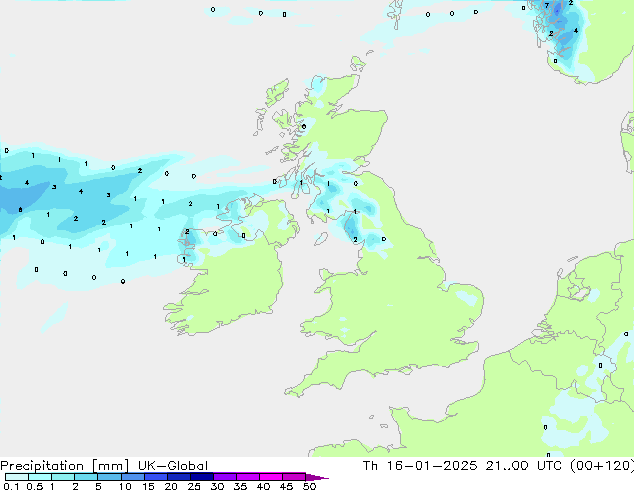Viewport: 634px width, 490px height.
Task: Click the above-50 arrow tip of legend
Action: 317,477
